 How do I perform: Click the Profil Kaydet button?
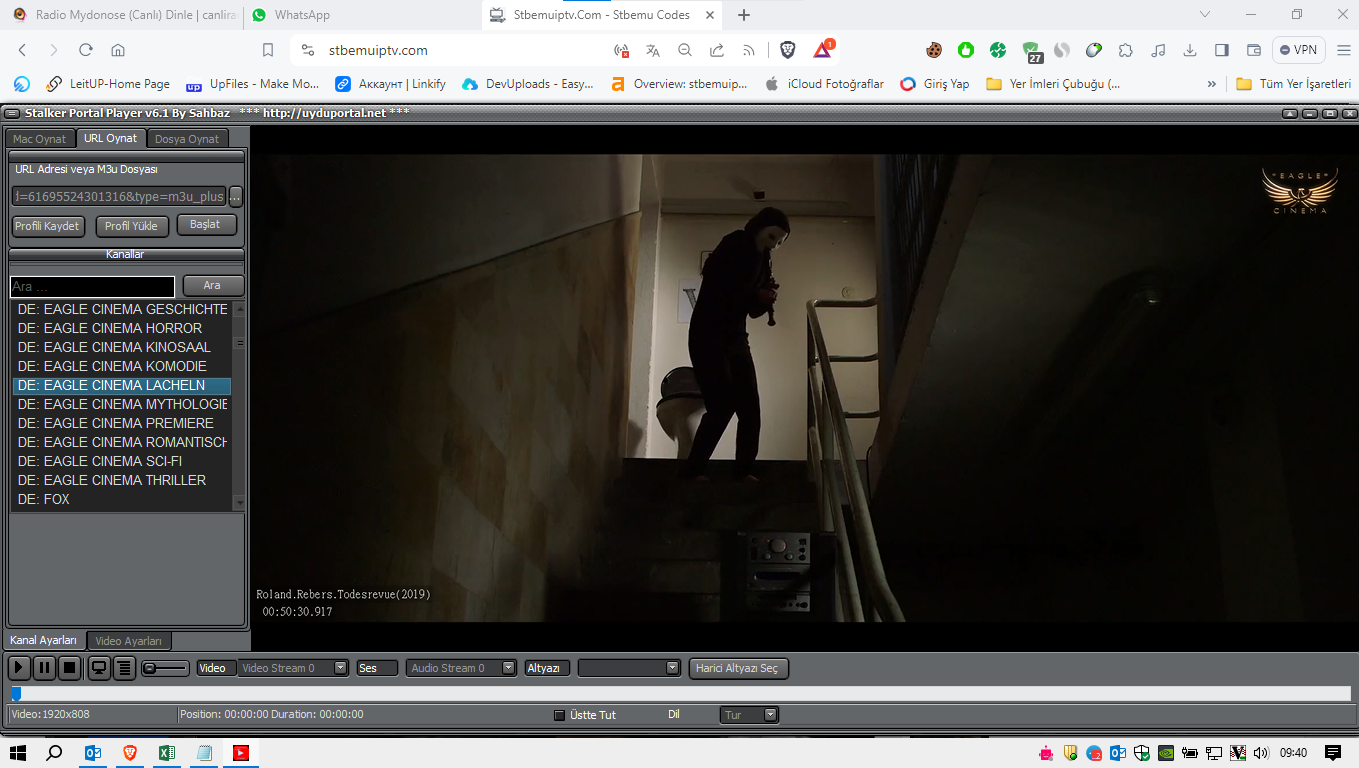pyautogui.click(x=47, y=226)
